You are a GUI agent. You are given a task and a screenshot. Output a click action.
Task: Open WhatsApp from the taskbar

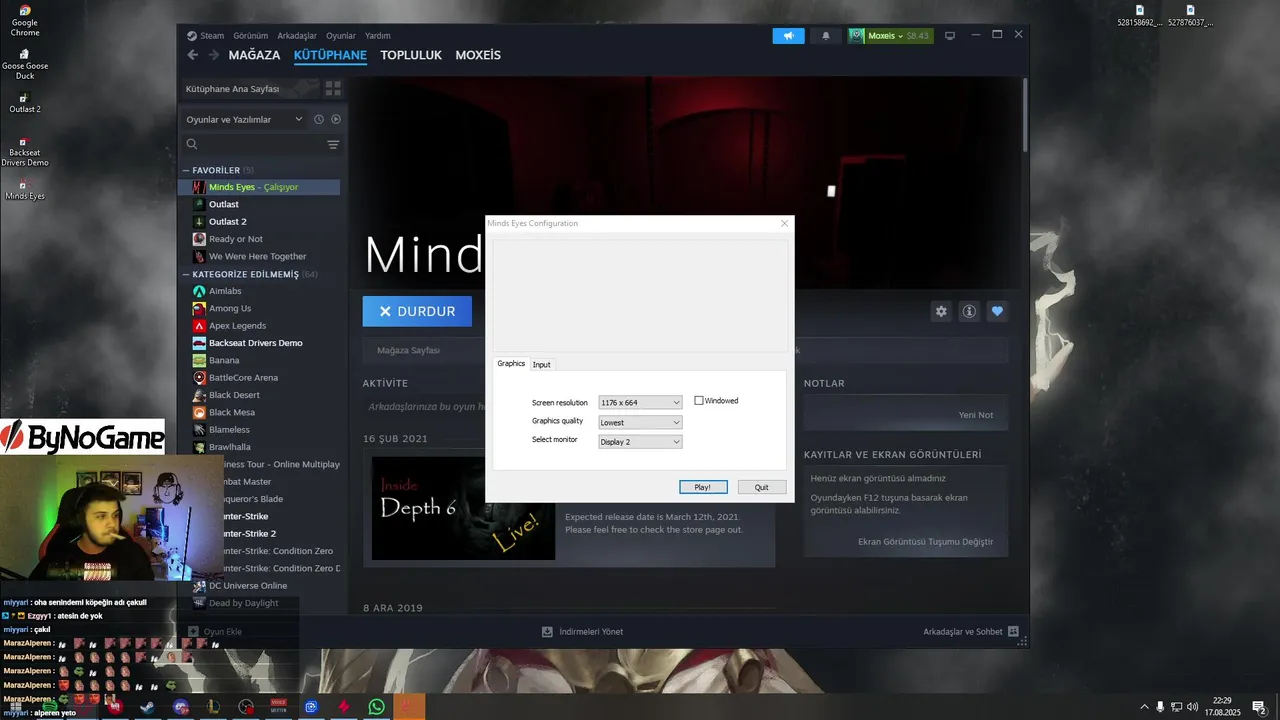click(x=376, y=707)
